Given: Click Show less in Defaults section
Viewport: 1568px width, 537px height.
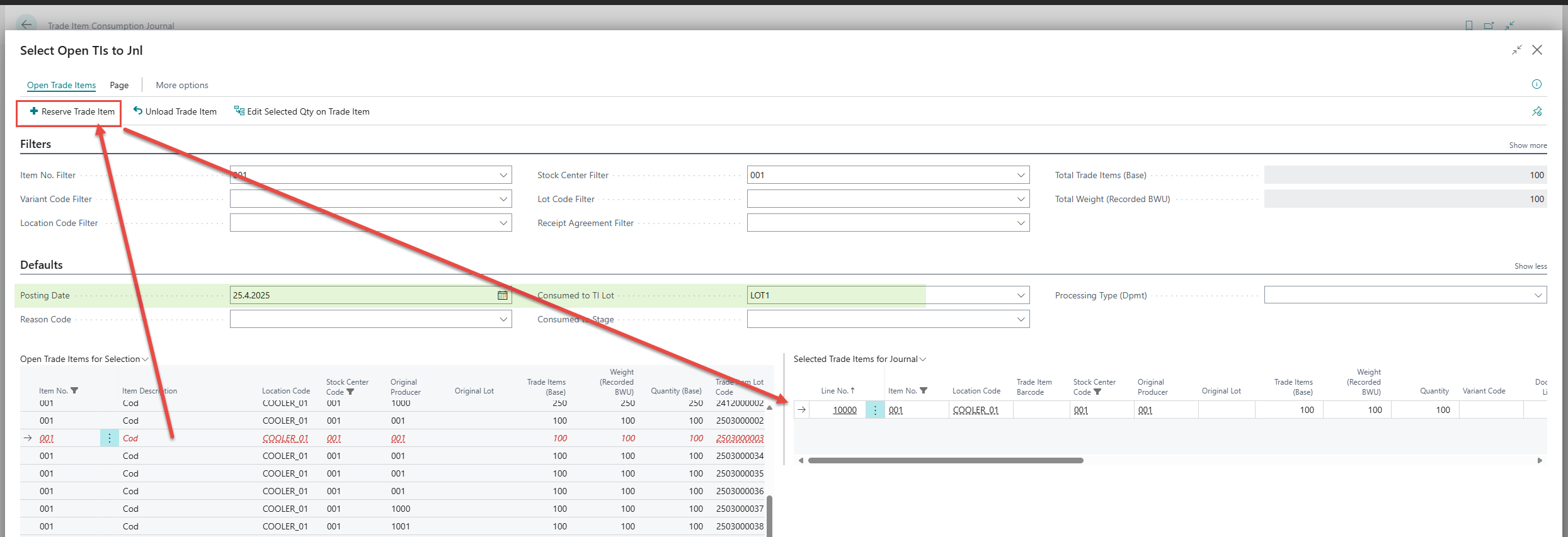Looking at the screenshot, I should pos(1530,266).
